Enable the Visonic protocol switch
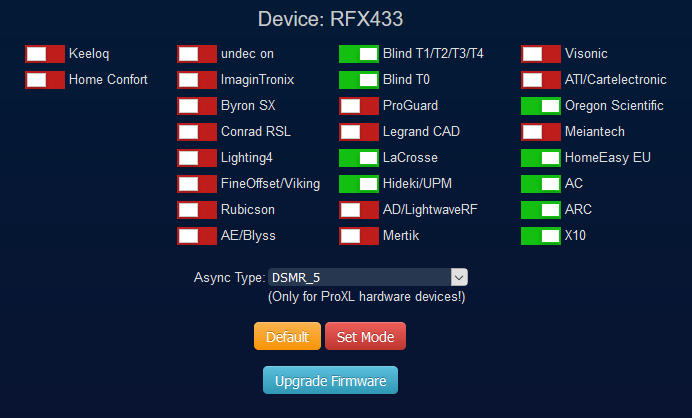 click(541, 54)
